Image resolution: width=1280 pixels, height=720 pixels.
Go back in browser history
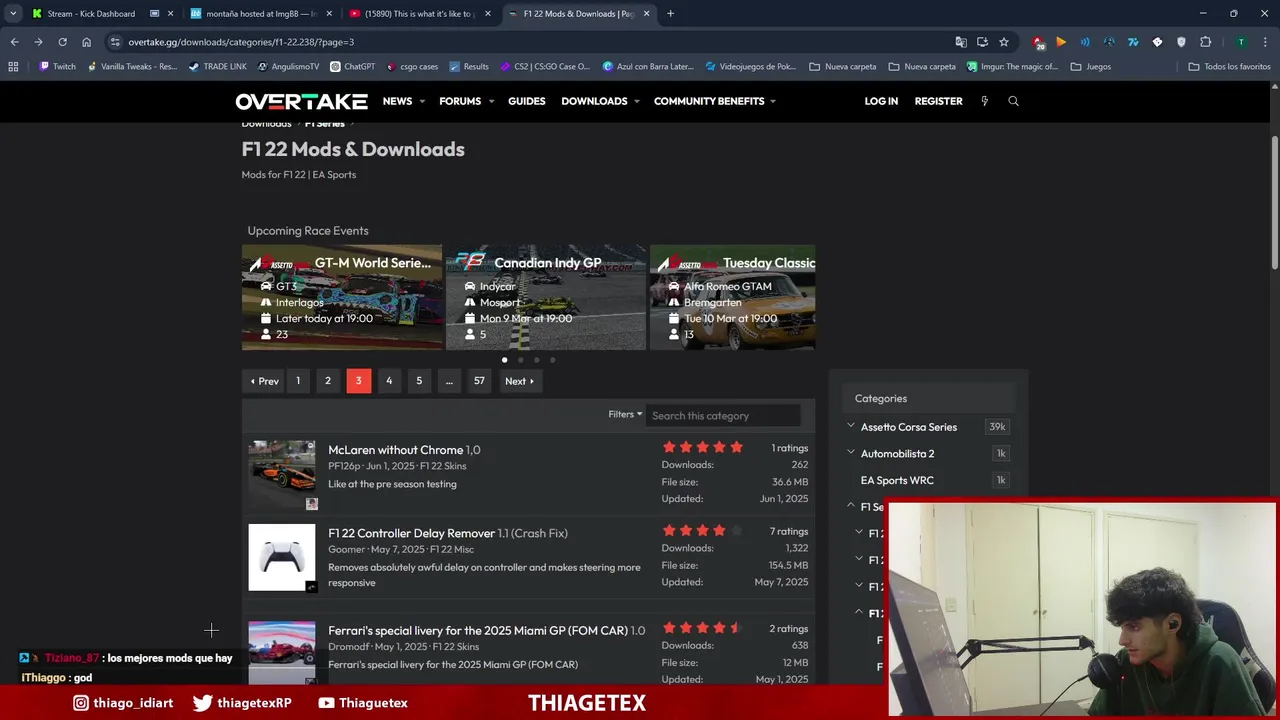(14, 42)
